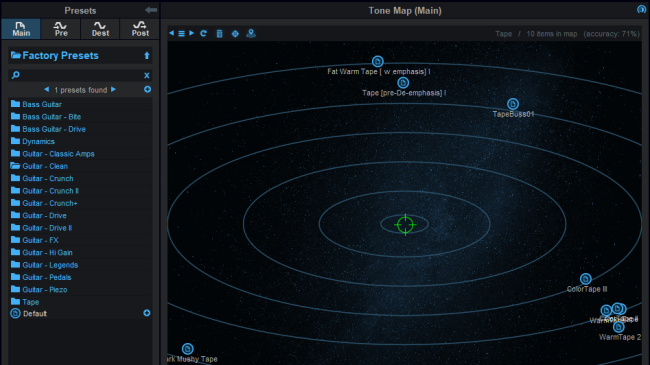Click the top-right tone map corner icon
The image size is (650, 365).
pyautogui.click(x=641, y=10)
